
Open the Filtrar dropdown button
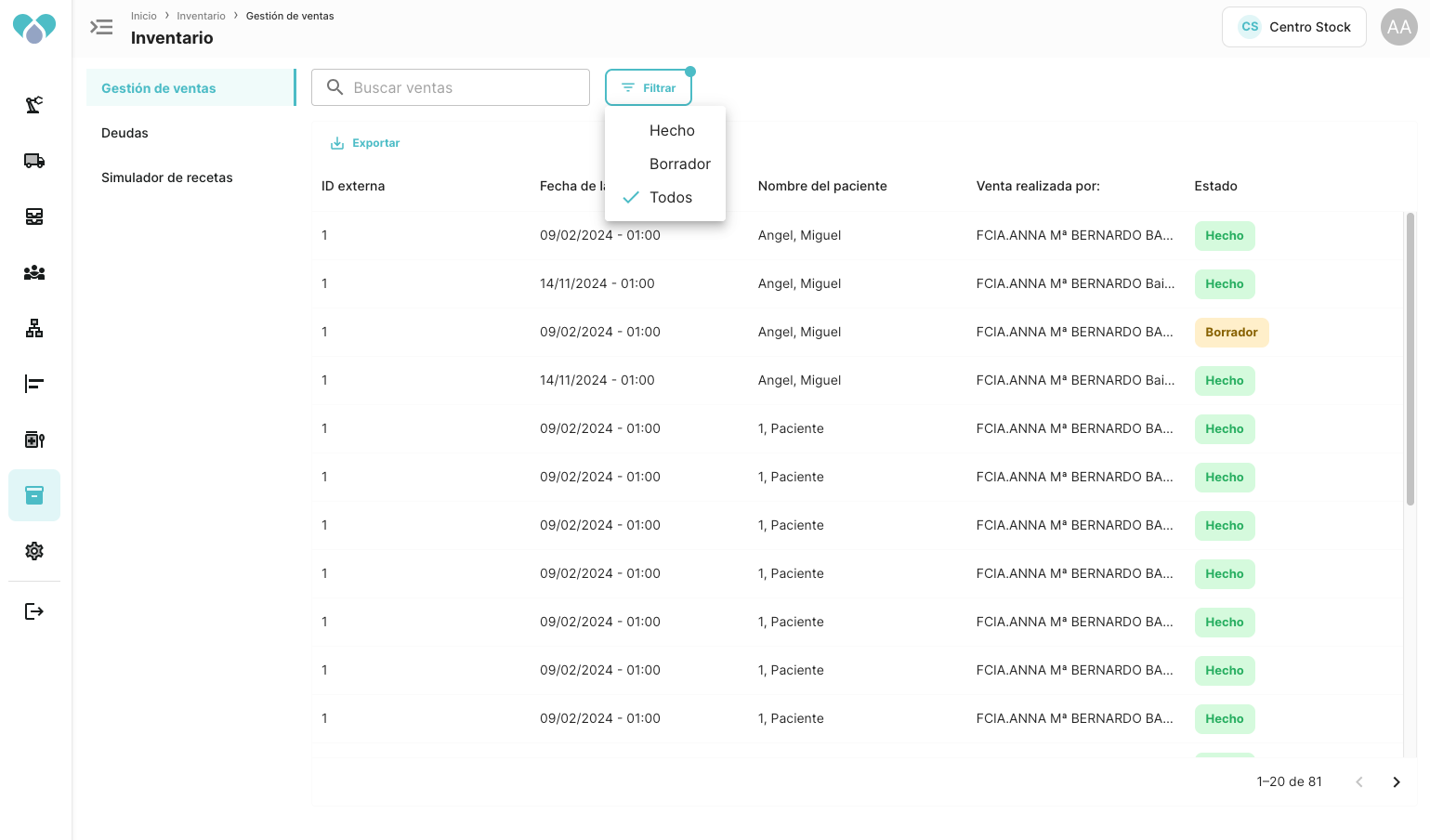click(x=649, y=88)
